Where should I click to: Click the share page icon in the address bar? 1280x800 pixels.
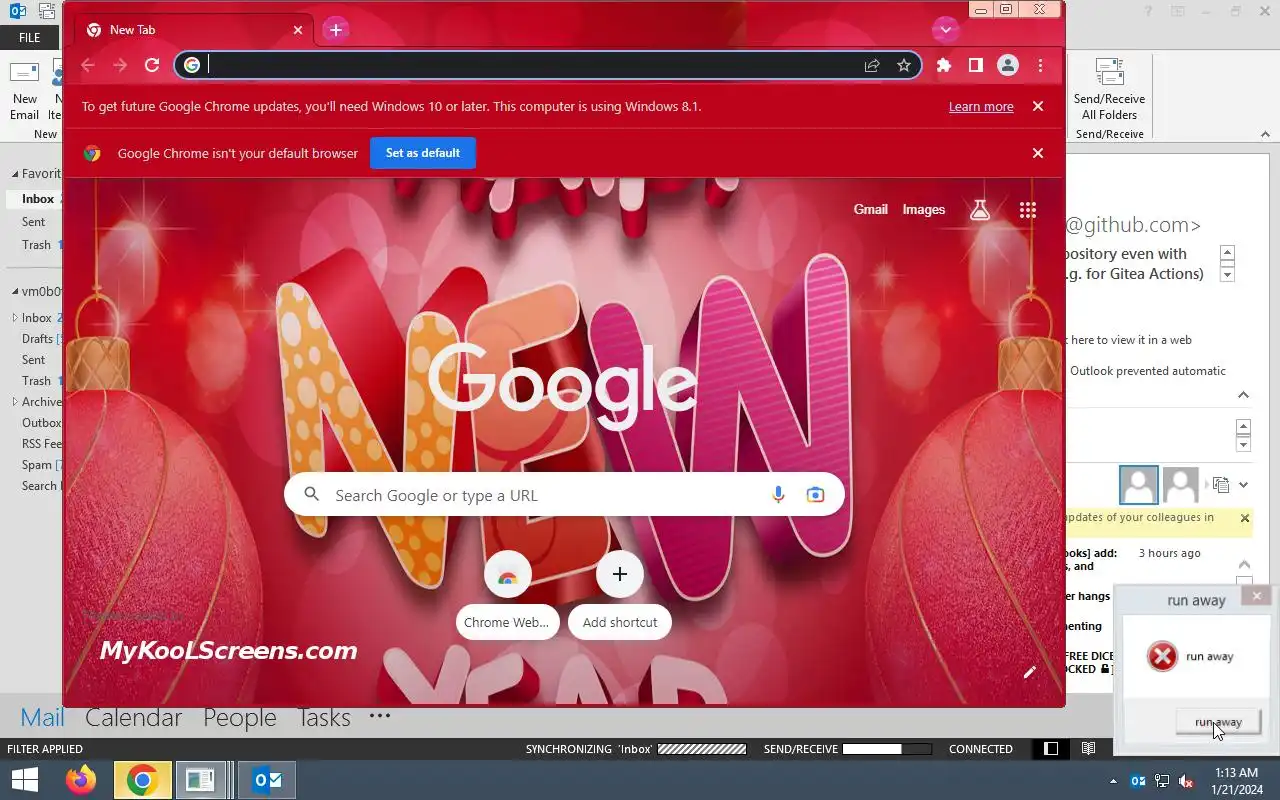pos(872,65)
